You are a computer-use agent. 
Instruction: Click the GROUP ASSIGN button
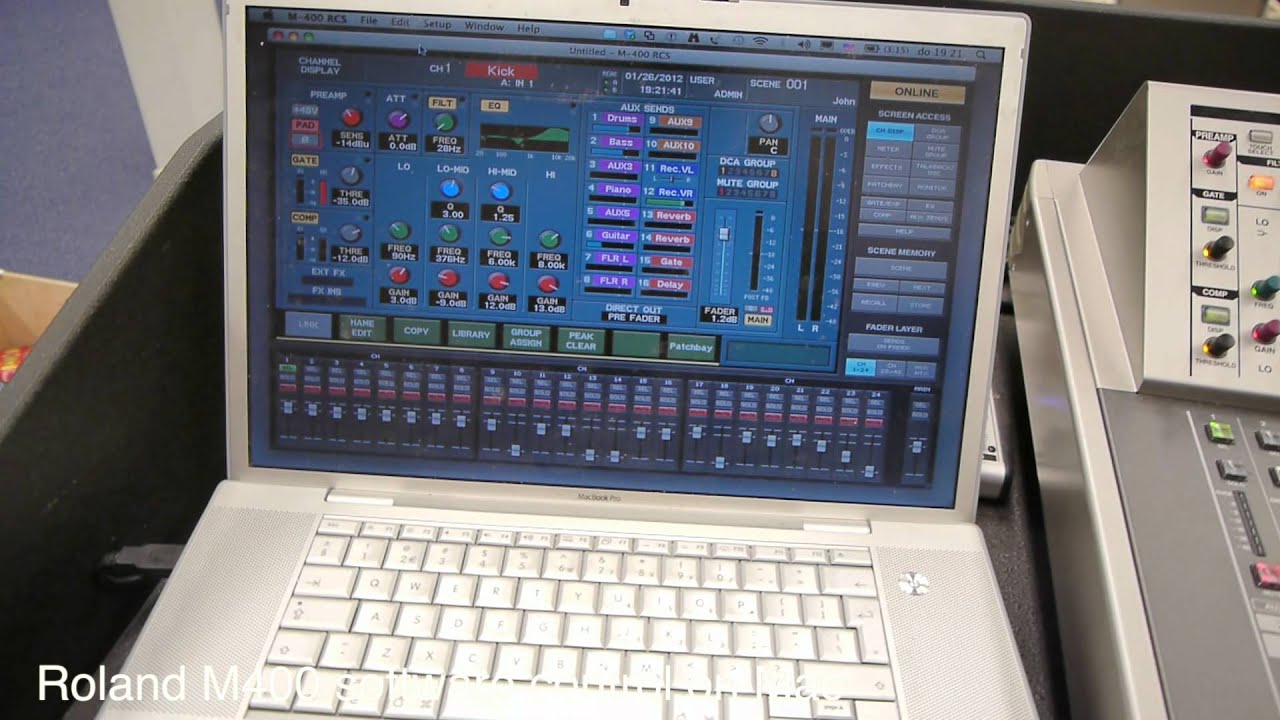[525, 337]
